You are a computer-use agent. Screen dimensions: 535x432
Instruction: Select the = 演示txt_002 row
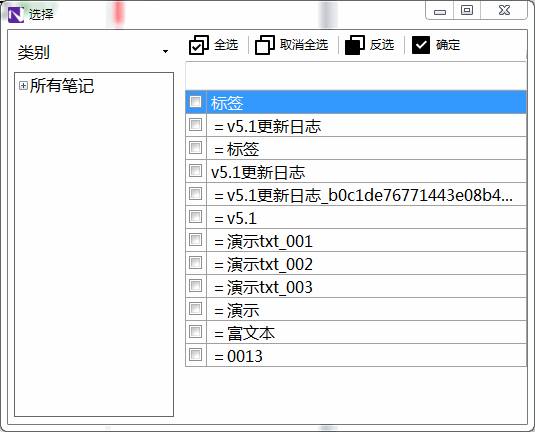tap(366, 263)
